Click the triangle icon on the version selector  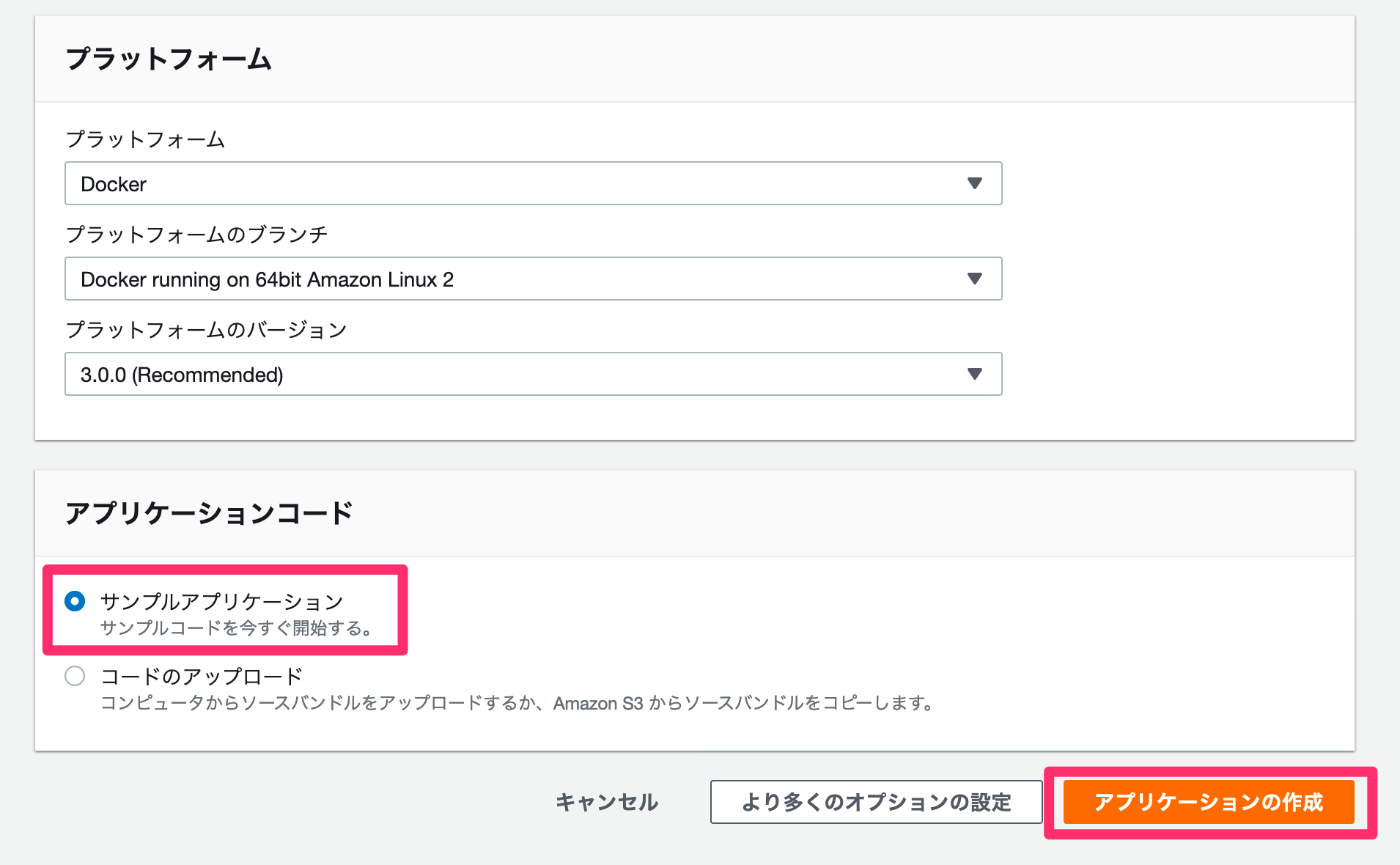click(x=975, y=374)
